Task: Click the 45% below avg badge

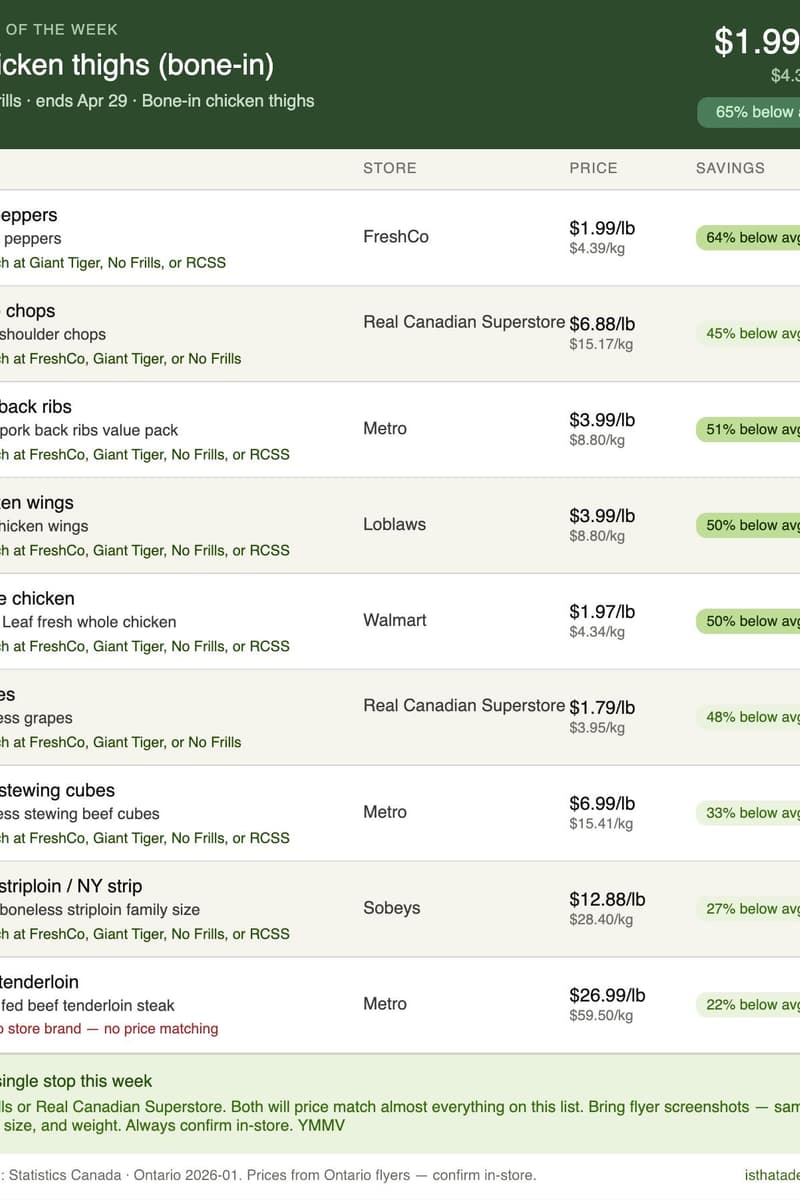Action: [x=750, y=334]
